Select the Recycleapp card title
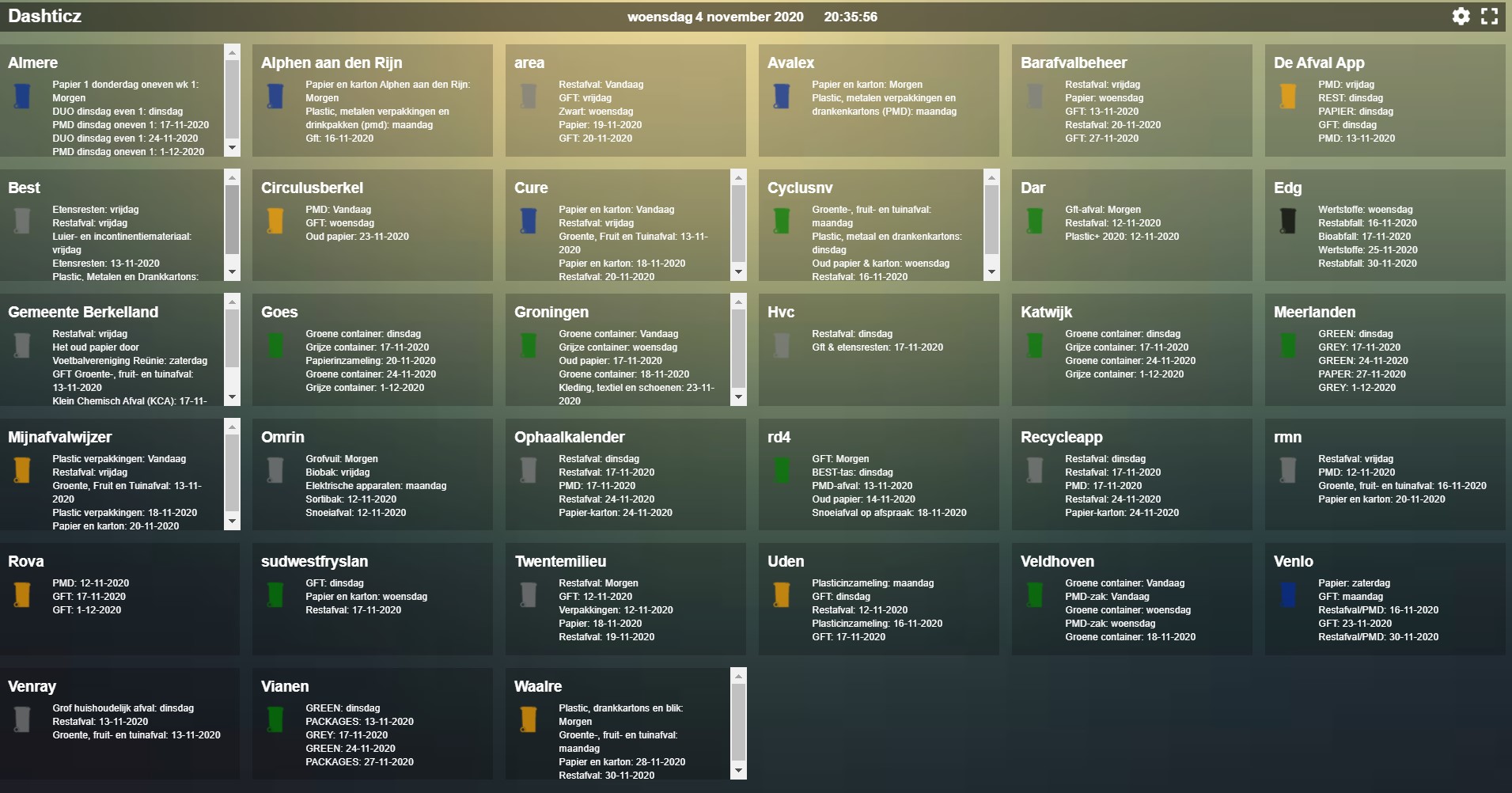 (x=1061, y=437)
